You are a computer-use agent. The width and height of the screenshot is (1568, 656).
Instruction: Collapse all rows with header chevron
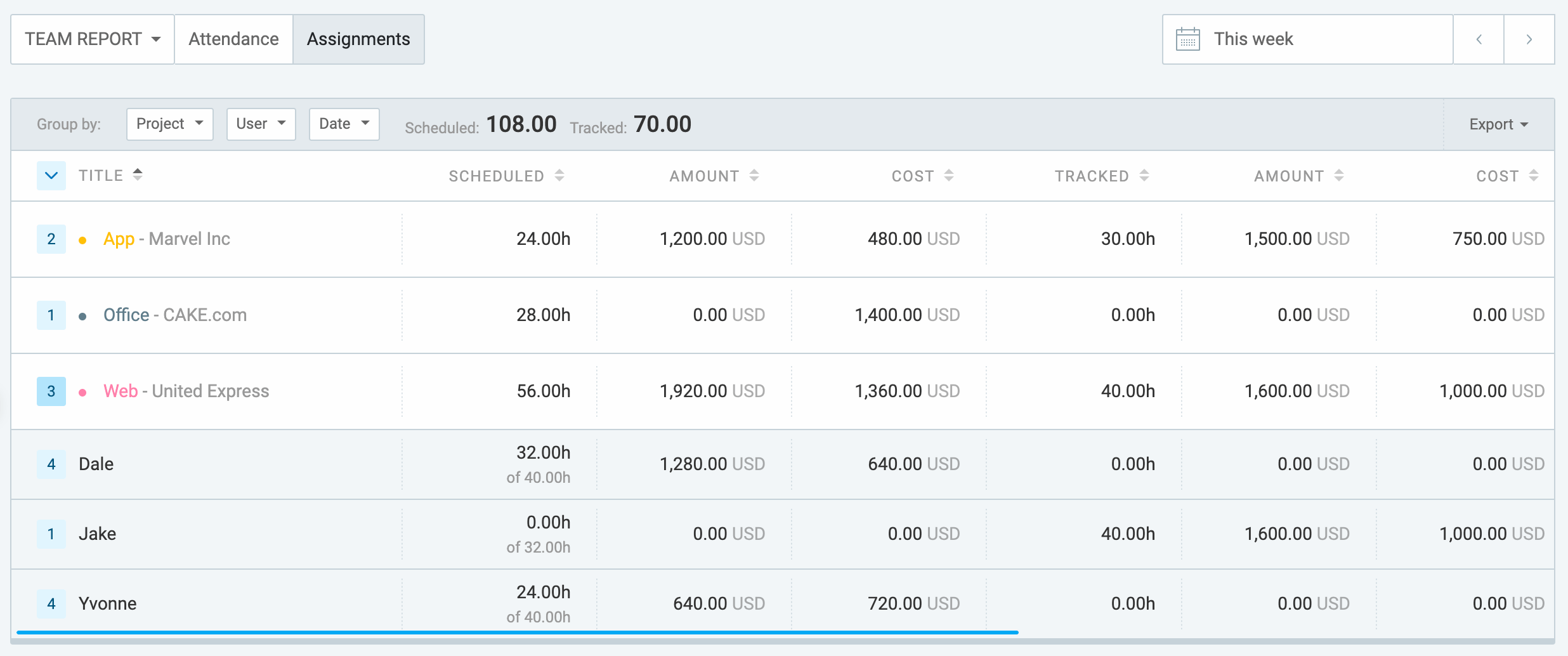coord(51,176)
